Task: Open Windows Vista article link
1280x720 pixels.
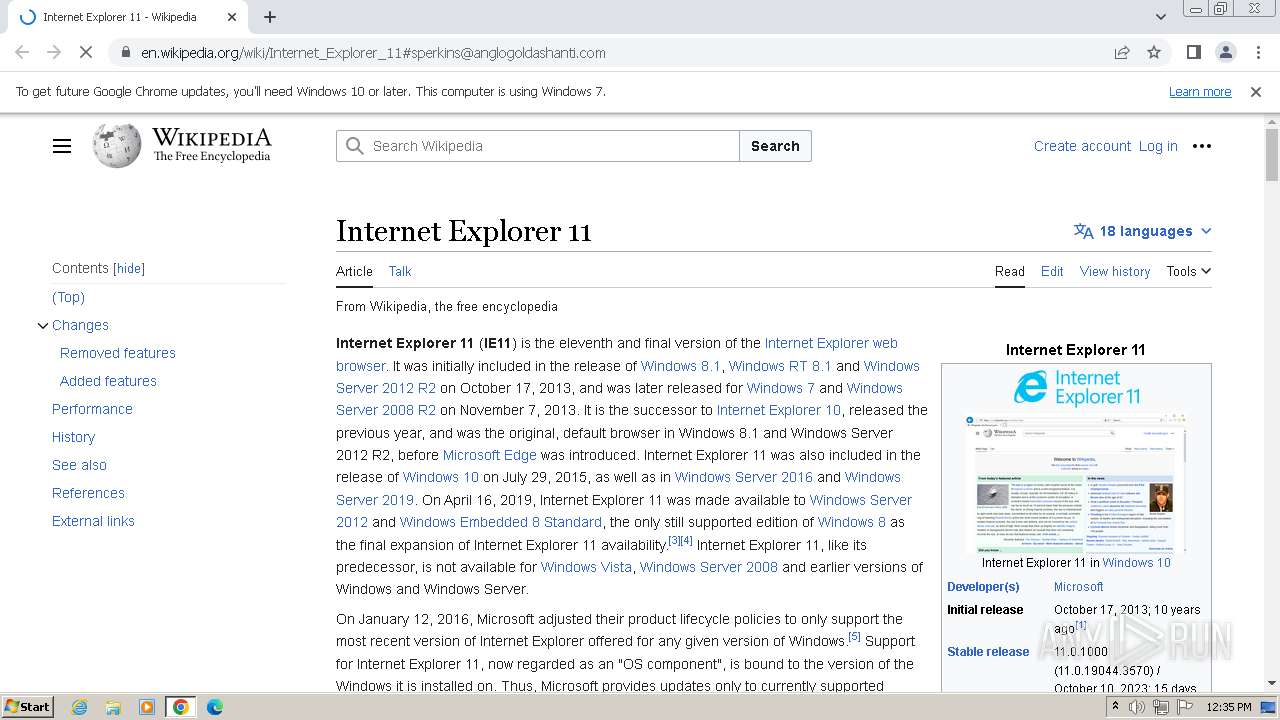Action: pos(586,567)
